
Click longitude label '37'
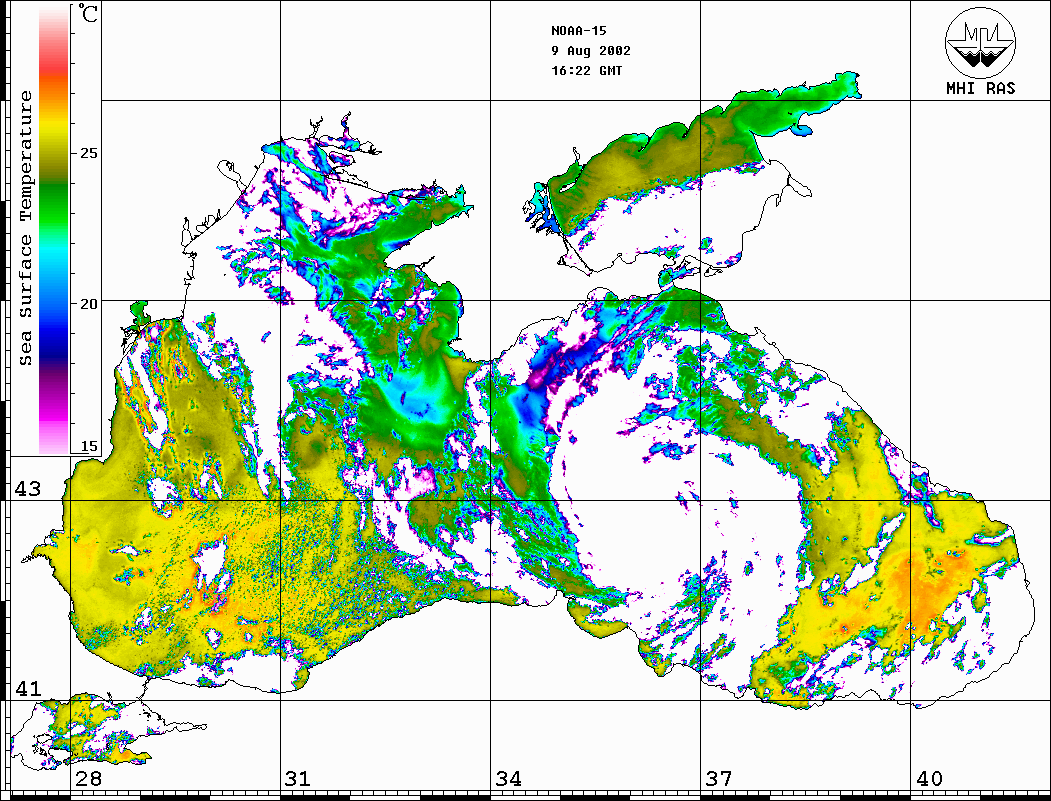719,779
